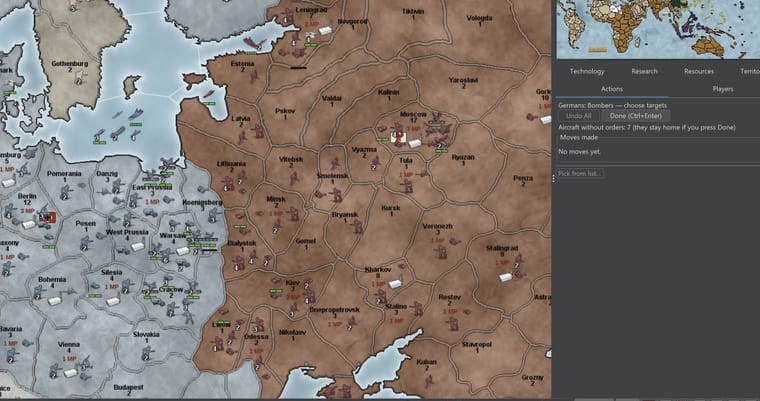Open the Resources tab
This screenshot has height=401, width=760.
pos(699,71)
